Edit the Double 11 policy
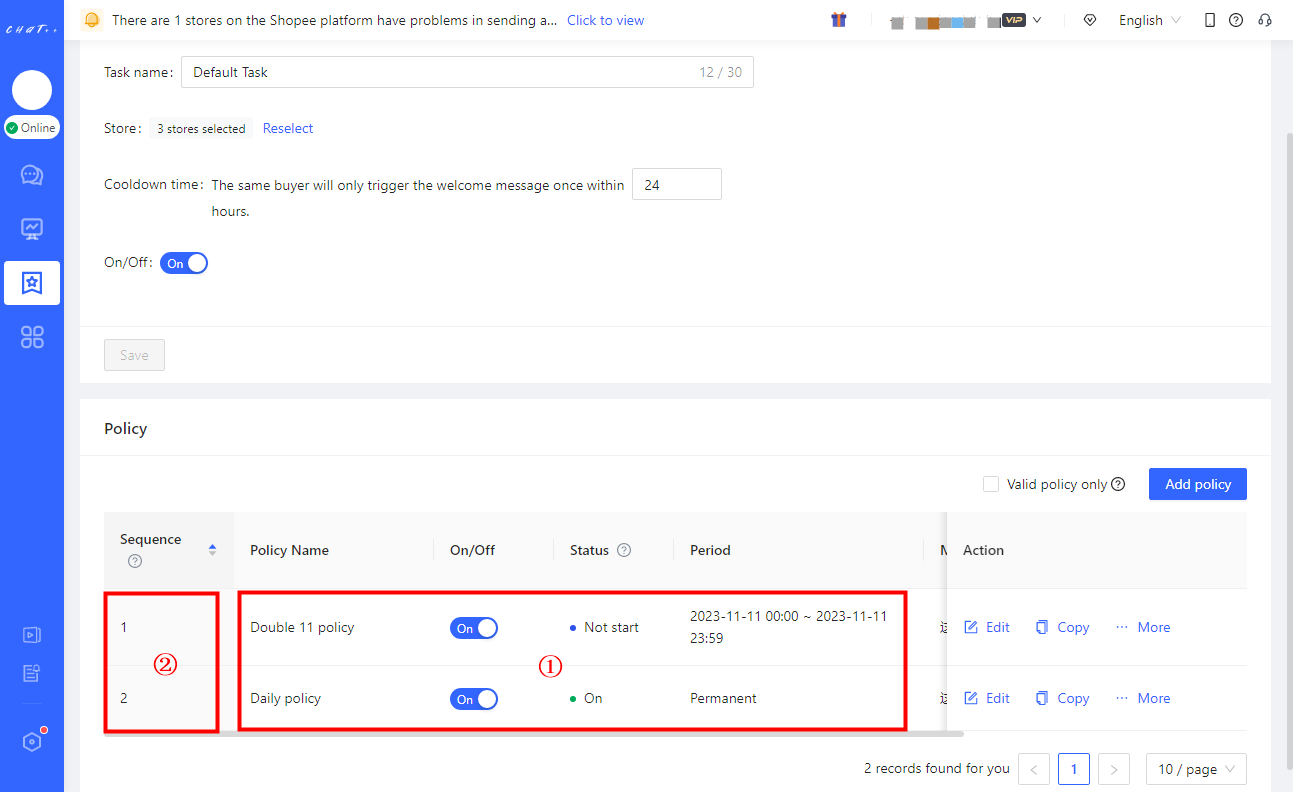This screenshot has width=1293, height=792. click(987, 627)
